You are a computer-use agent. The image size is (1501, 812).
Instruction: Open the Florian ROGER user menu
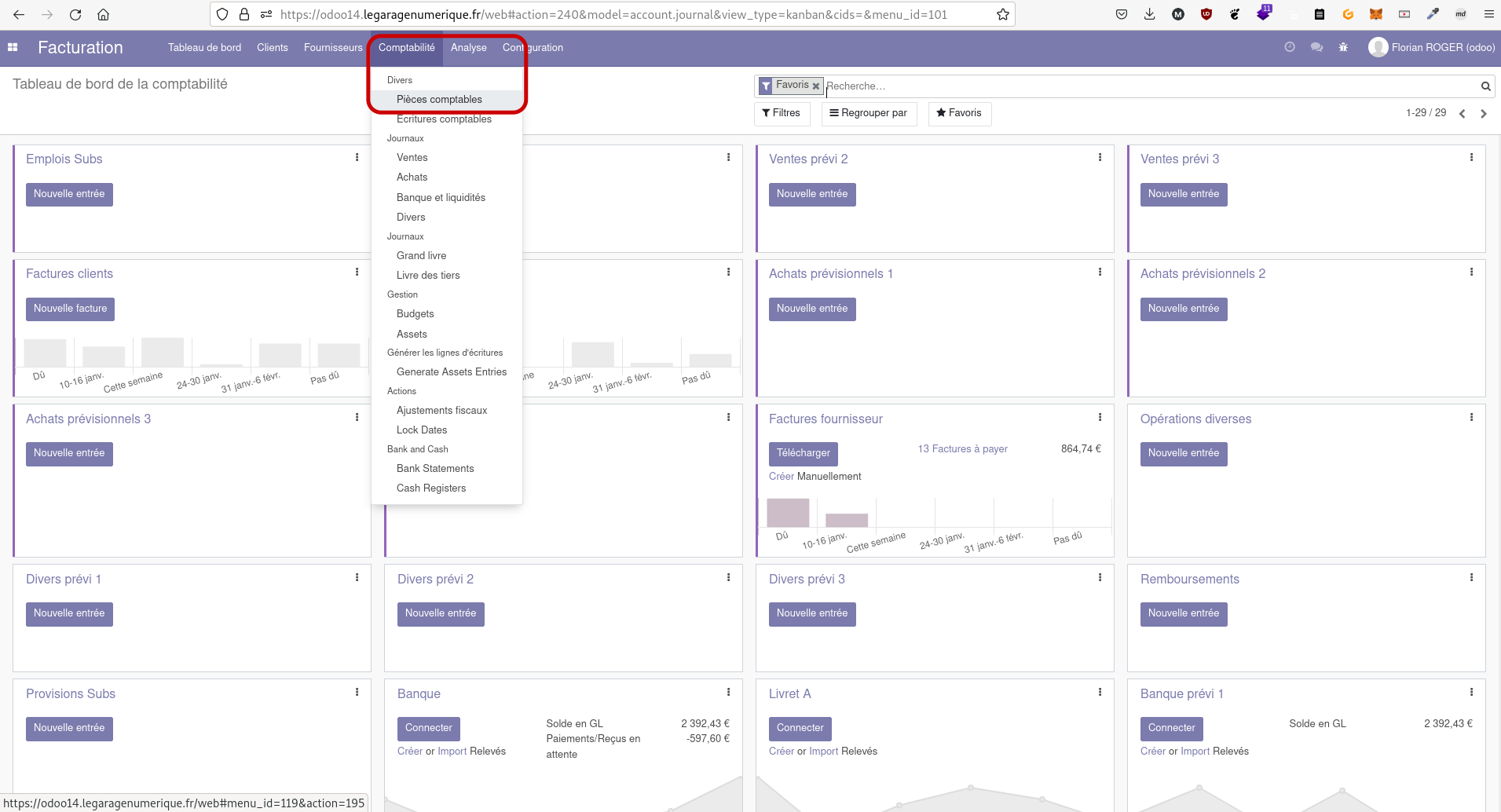[1430, 47]
